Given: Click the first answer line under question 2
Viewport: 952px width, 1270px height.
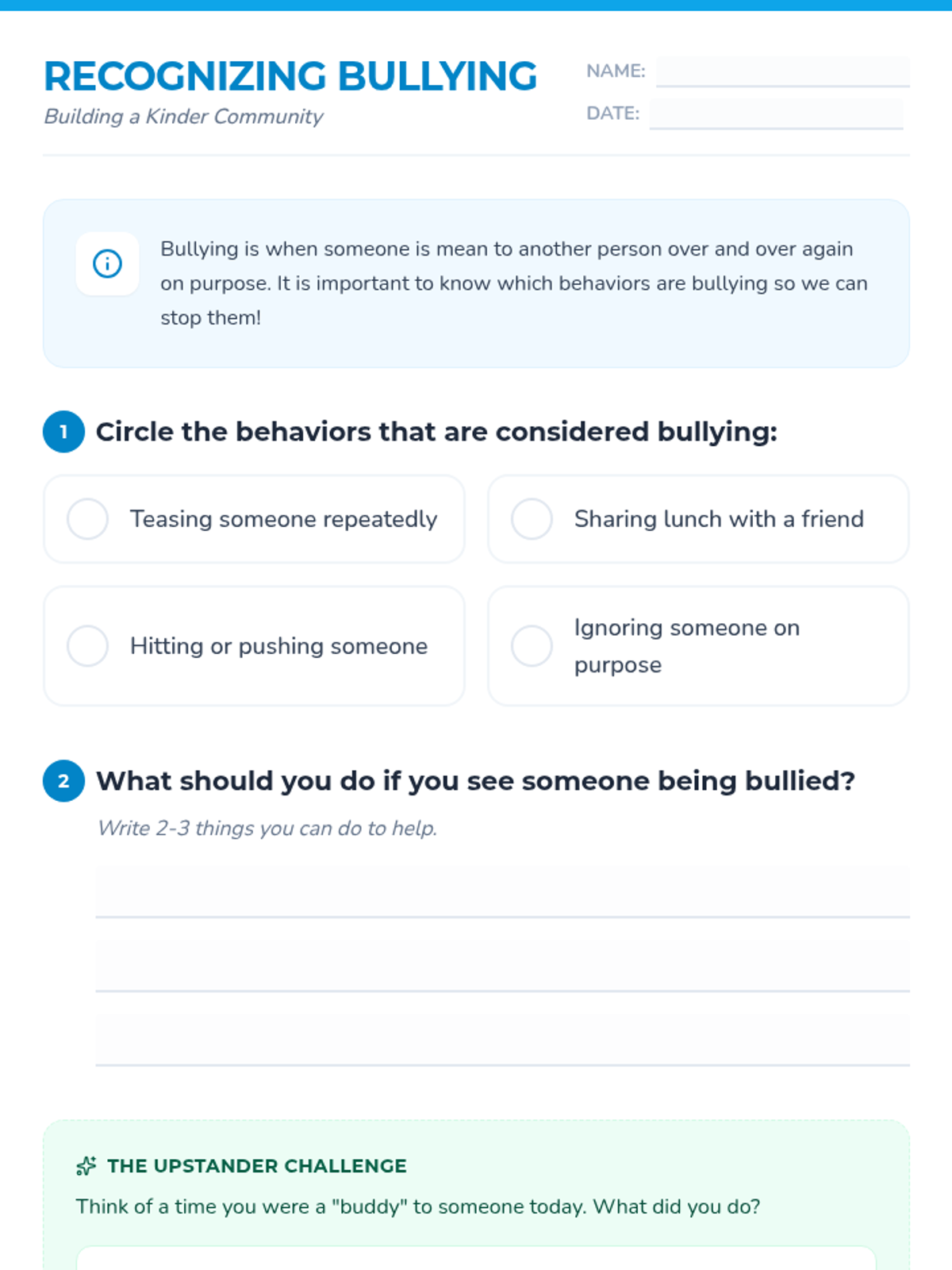Looking at the screenshot, I should point(501,893).
